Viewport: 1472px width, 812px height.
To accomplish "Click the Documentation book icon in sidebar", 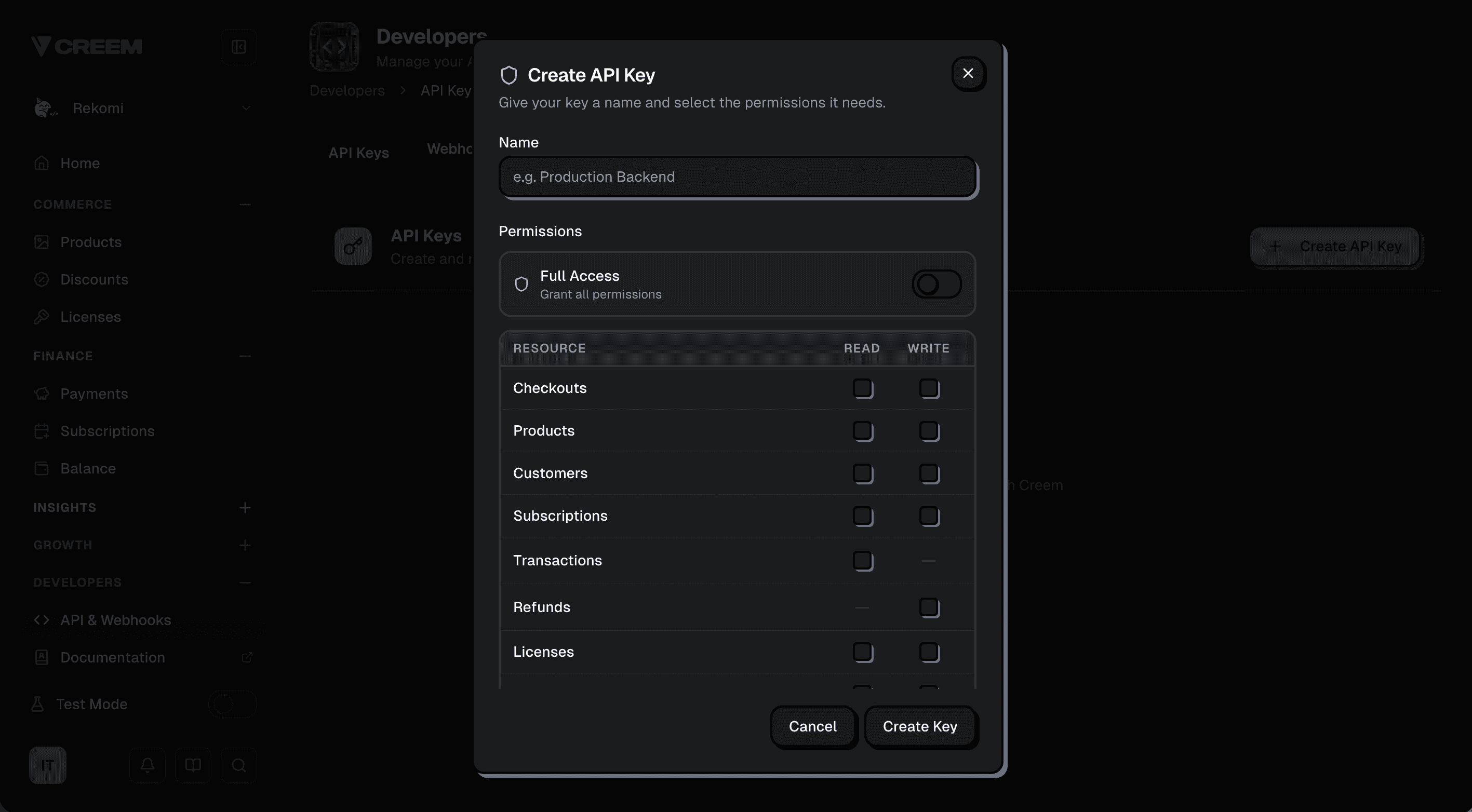I will (x=42, y=657).
